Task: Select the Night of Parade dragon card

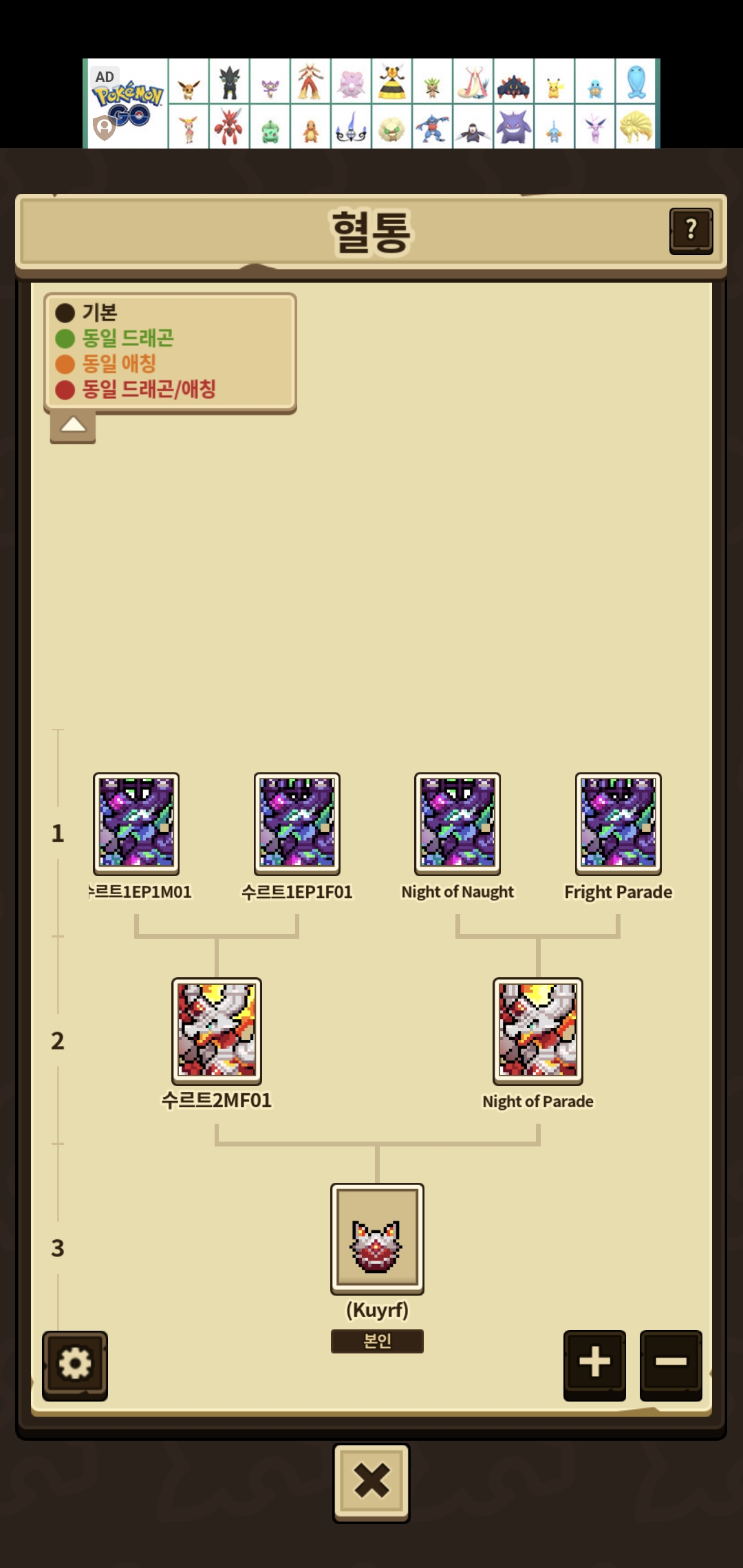Action: click(538, 1031)
